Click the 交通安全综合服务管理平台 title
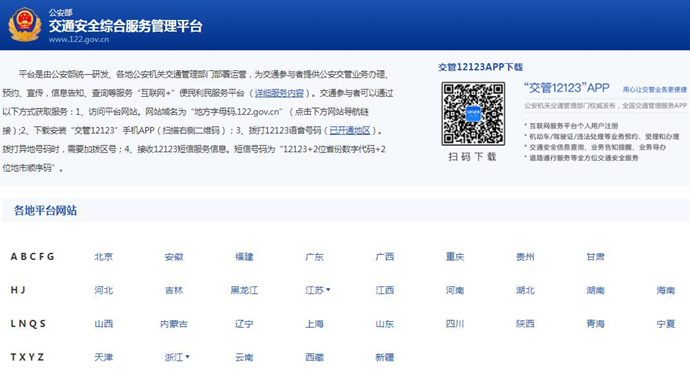This screenshot has height=376, width=690. pyautogui.click(x=125, y=26)
